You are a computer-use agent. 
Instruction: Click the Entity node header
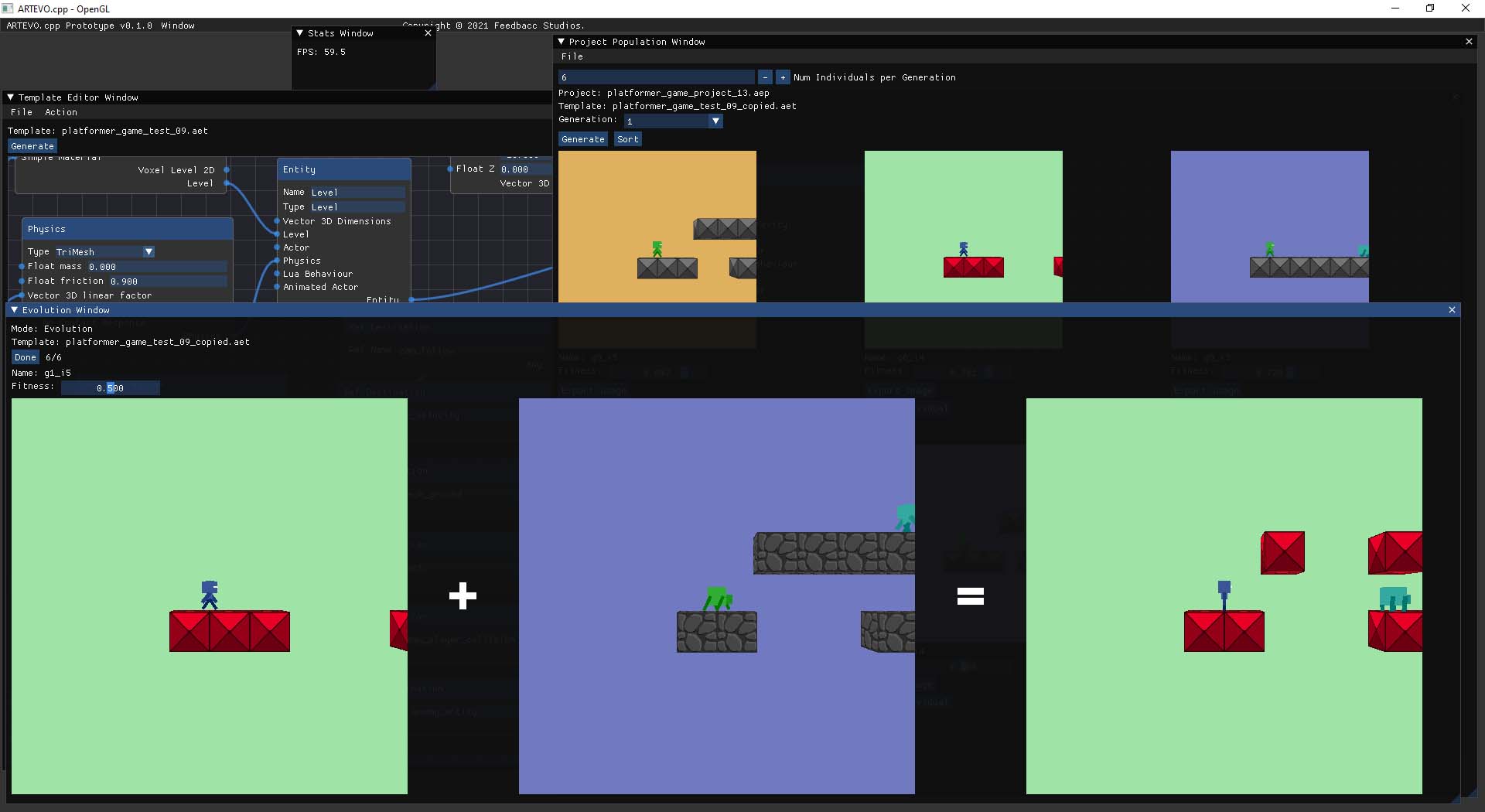344,169
